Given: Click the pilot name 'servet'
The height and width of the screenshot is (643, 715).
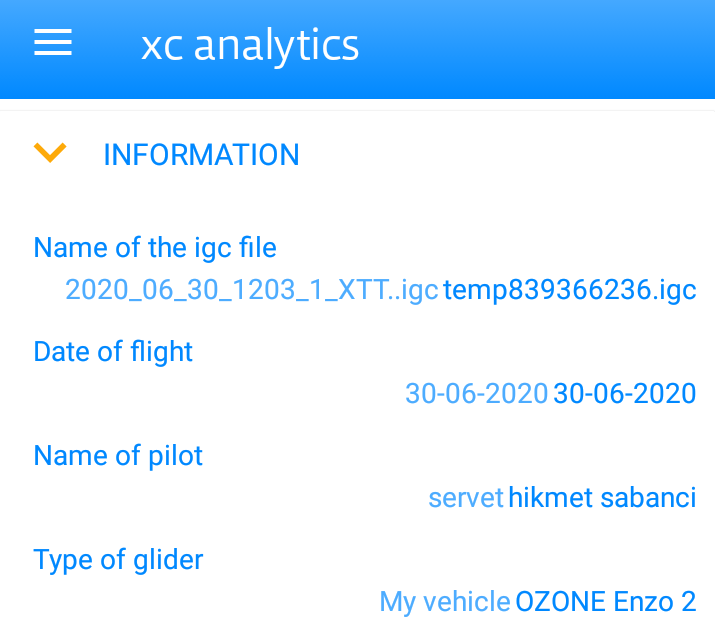Looking at the screenshot, I should click(x=465, y=498).
